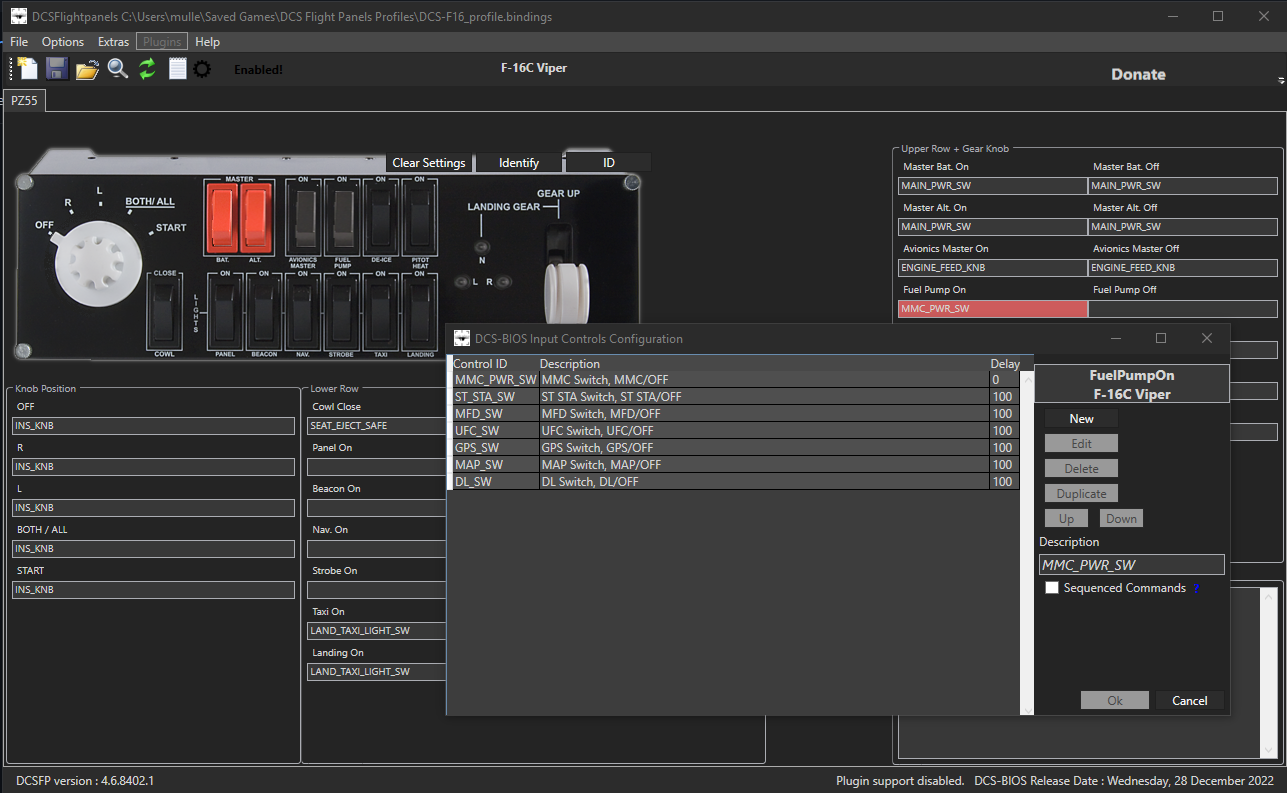Click the blue question mark help icon
This screenshot has width=1287, height=793.
click(1196, 589)
